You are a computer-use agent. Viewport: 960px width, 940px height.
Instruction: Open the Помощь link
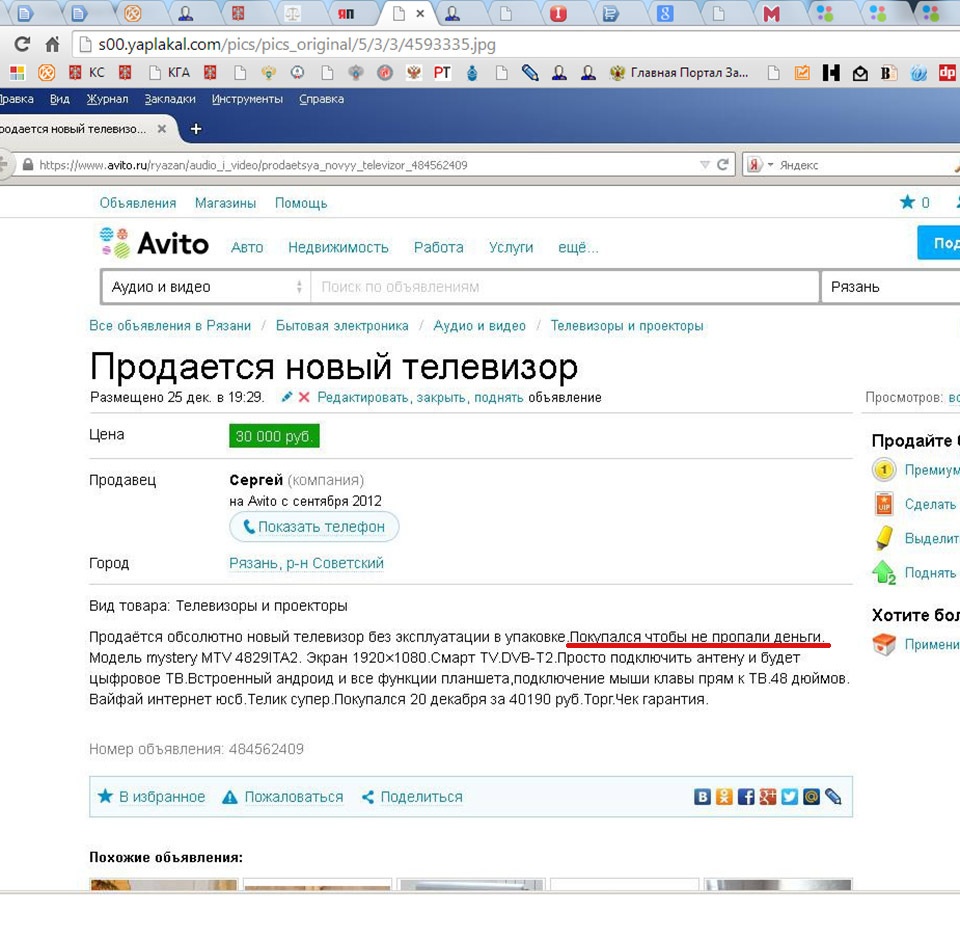[x=301, y=203]
